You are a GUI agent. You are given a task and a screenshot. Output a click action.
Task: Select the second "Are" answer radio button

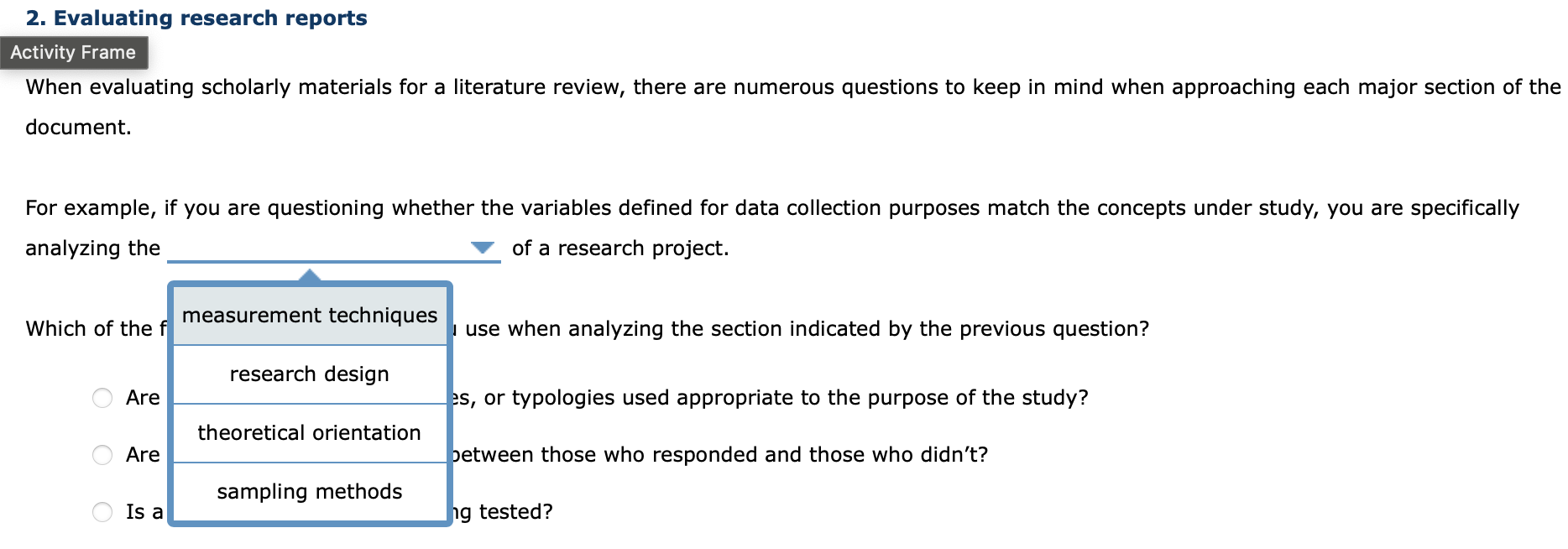click(x=102, y=454)
